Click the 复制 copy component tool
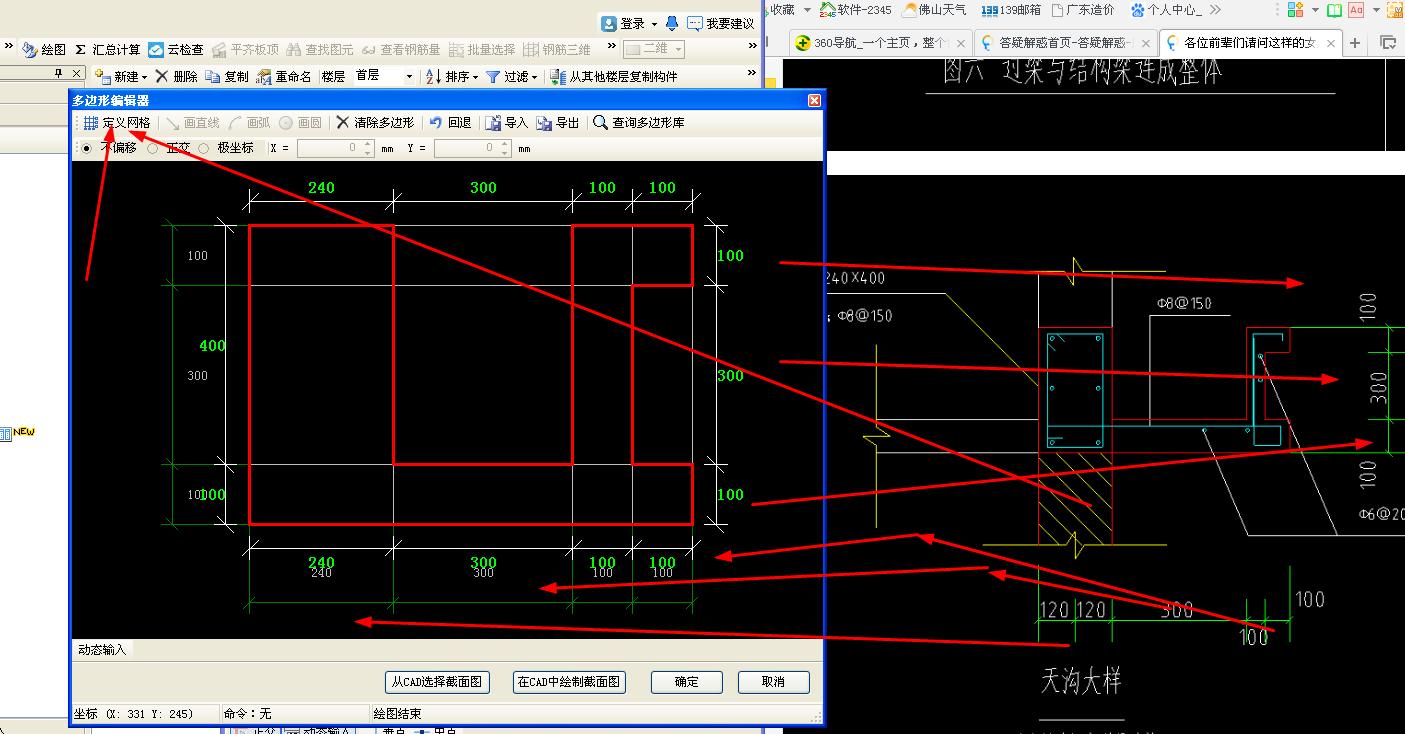Image resolution: width=1405 pixels, height=734 pixels. [x=227, y=76]
